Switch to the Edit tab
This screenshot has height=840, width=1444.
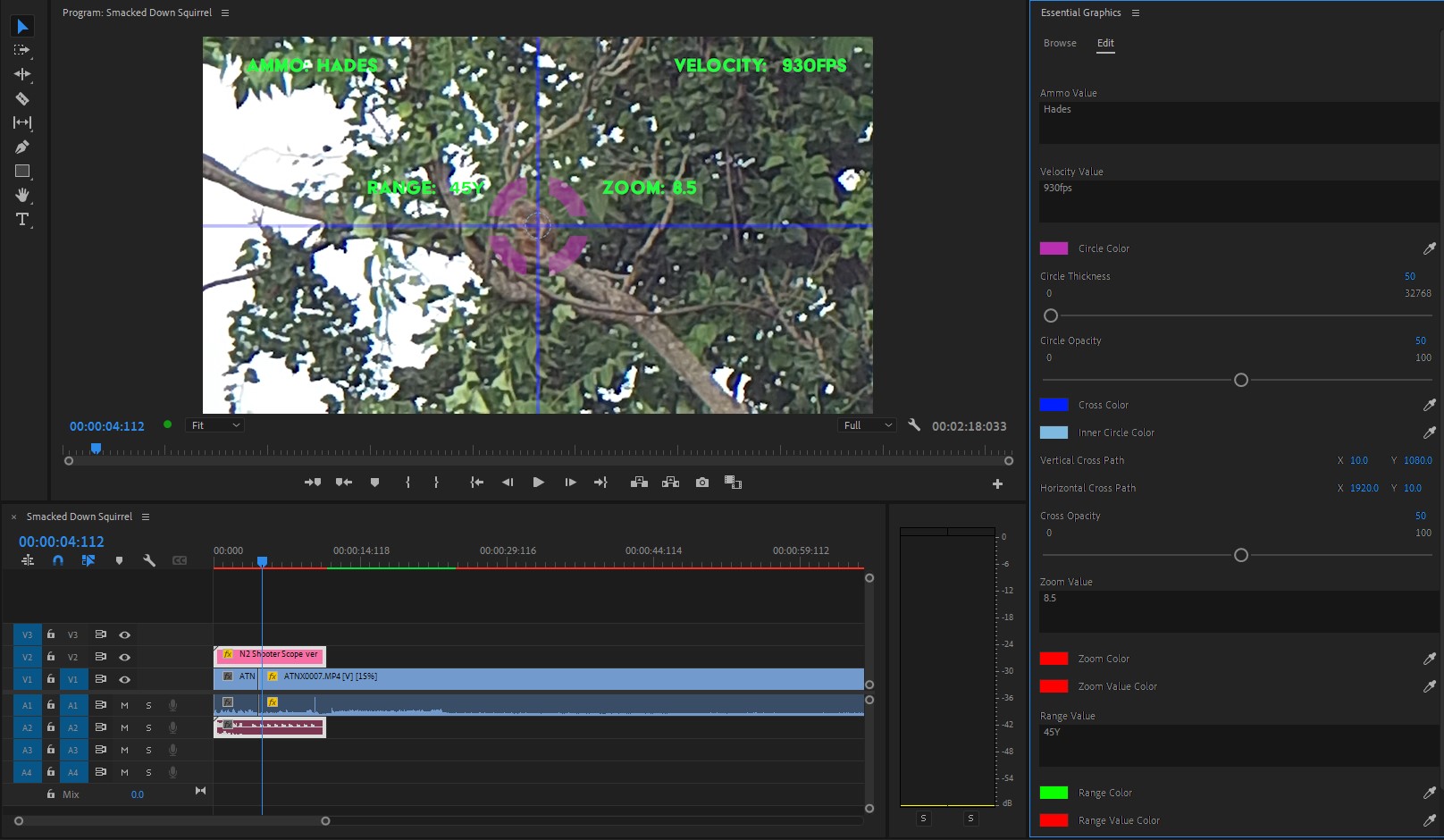click(x=1105, y=43)
